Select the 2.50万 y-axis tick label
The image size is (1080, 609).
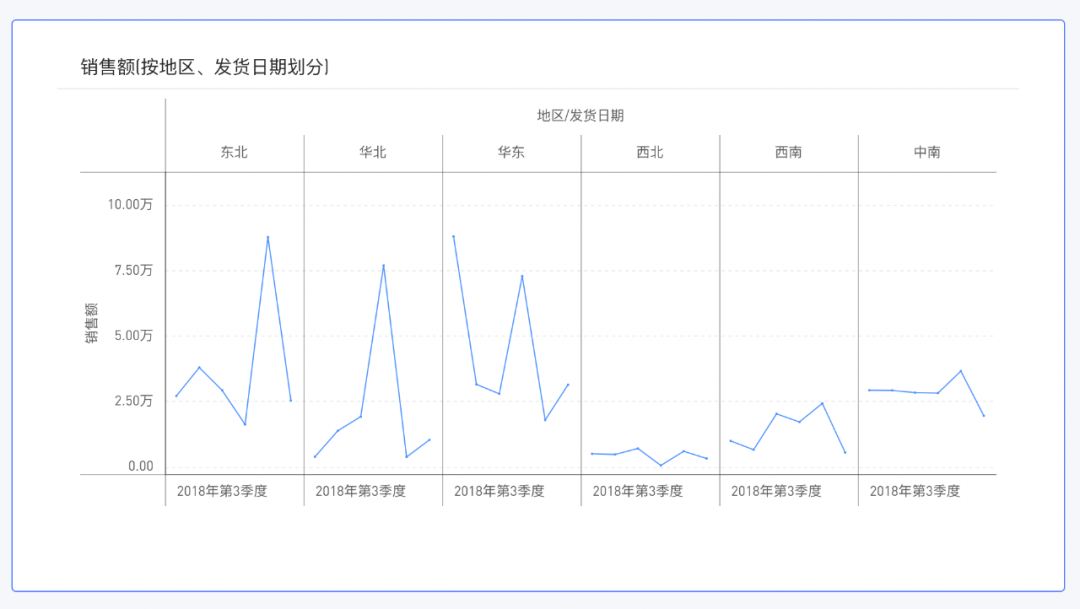point(133,401)
